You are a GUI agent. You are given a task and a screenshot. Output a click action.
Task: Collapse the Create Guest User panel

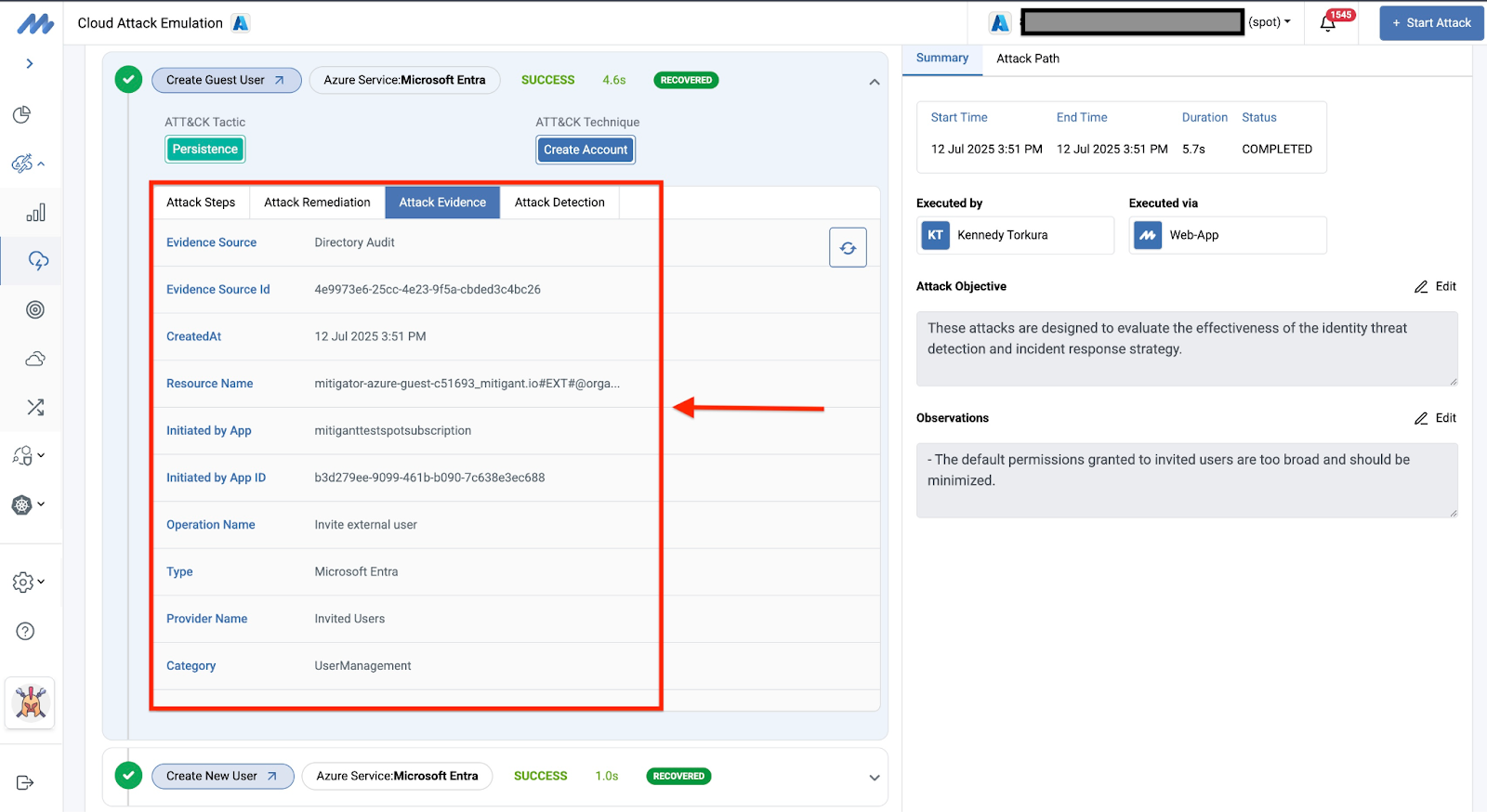tap(874, 82)
